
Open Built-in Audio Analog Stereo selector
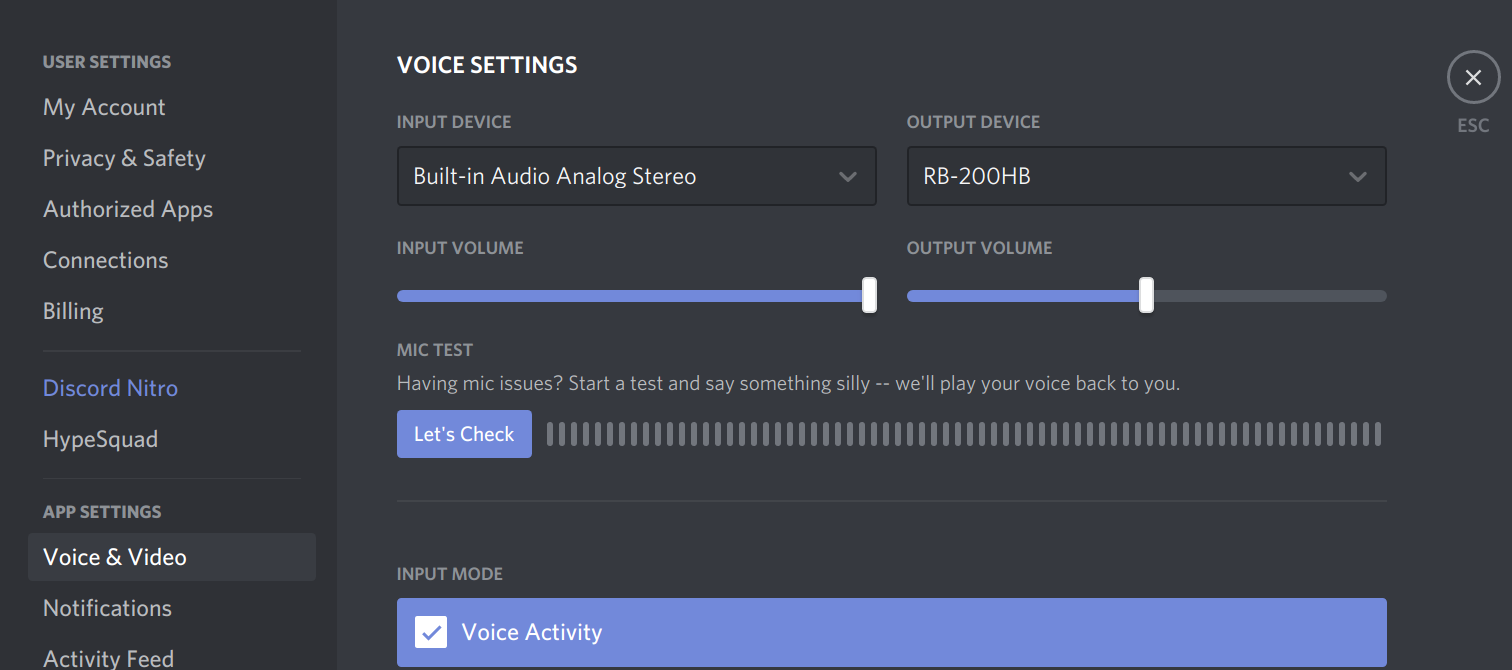click(620, 177)
